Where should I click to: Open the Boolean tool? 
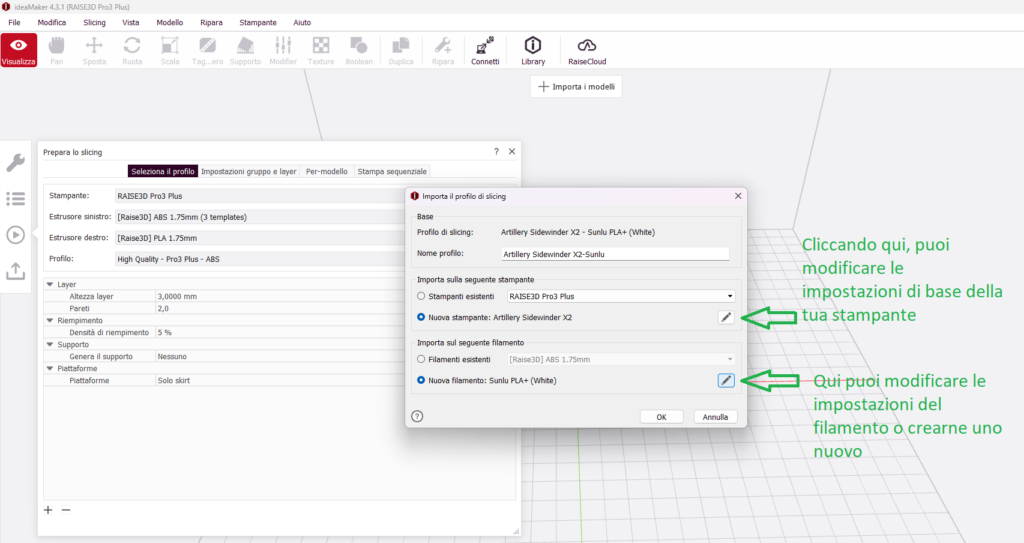tap(359, 50)
